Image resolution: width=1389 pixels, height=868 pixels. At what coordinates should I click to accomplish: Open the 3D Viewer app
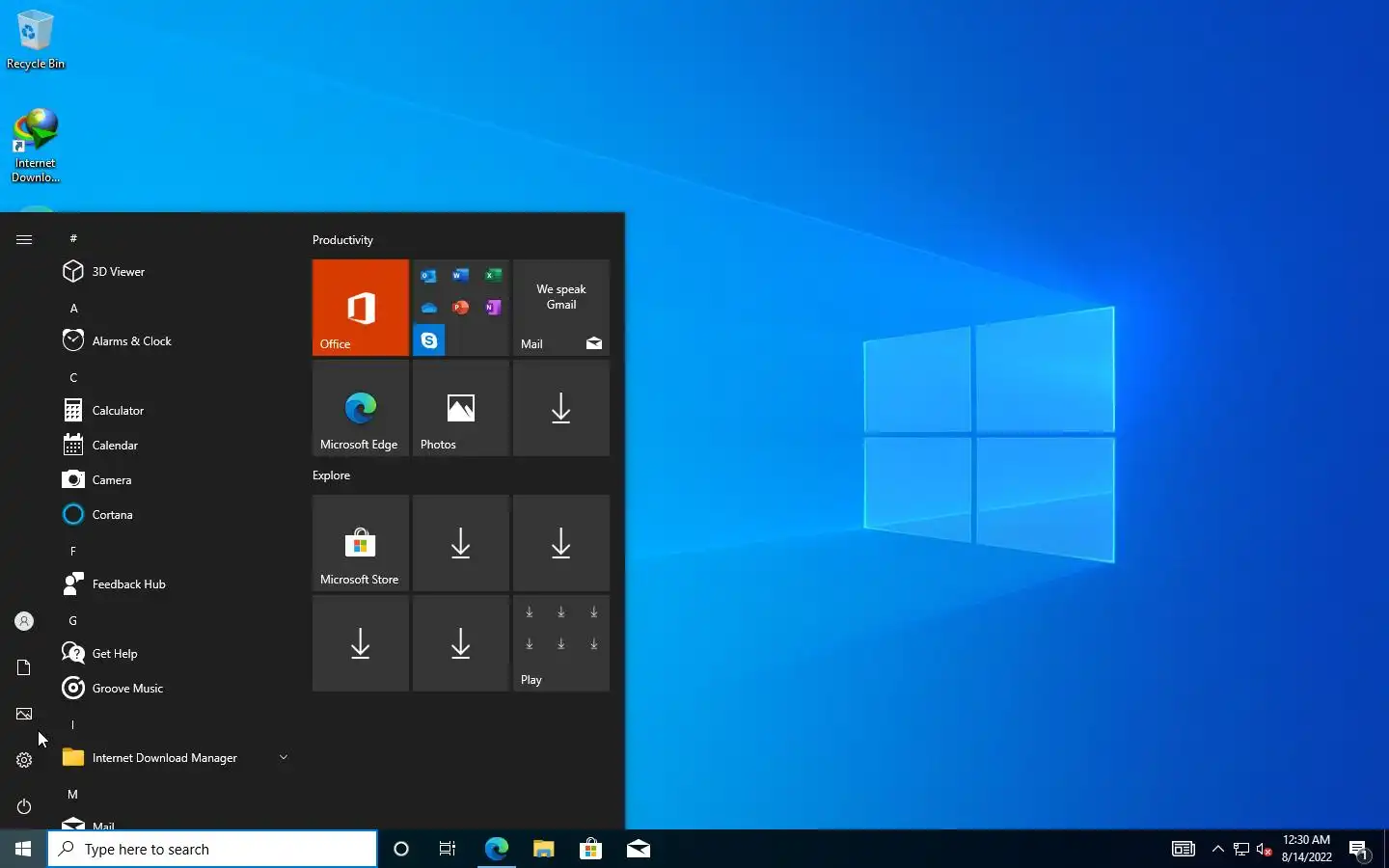[174, 272]
